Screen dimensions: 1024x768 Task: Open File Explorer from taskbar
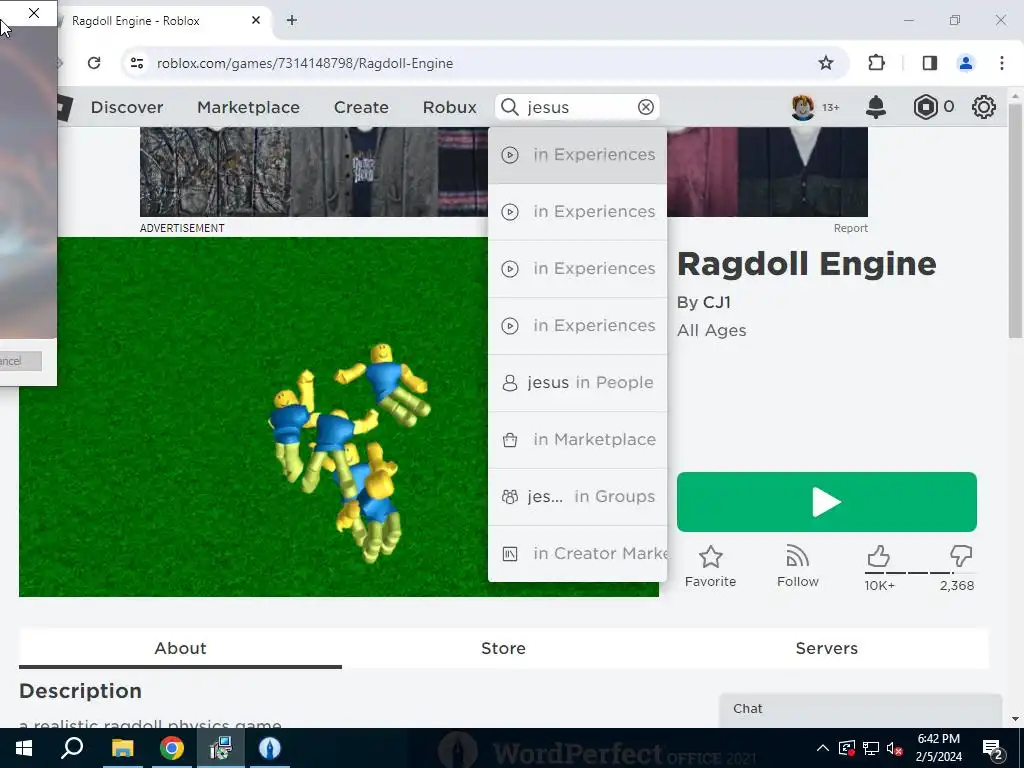(x=122, y=748)
